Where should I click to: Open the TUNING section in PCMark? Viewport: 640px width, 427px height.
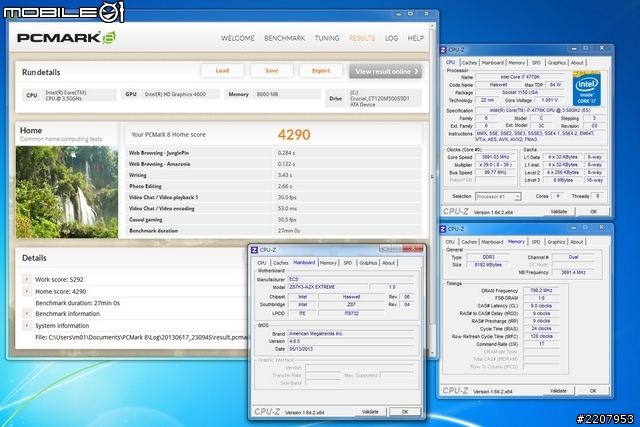(x=327, y=38)
